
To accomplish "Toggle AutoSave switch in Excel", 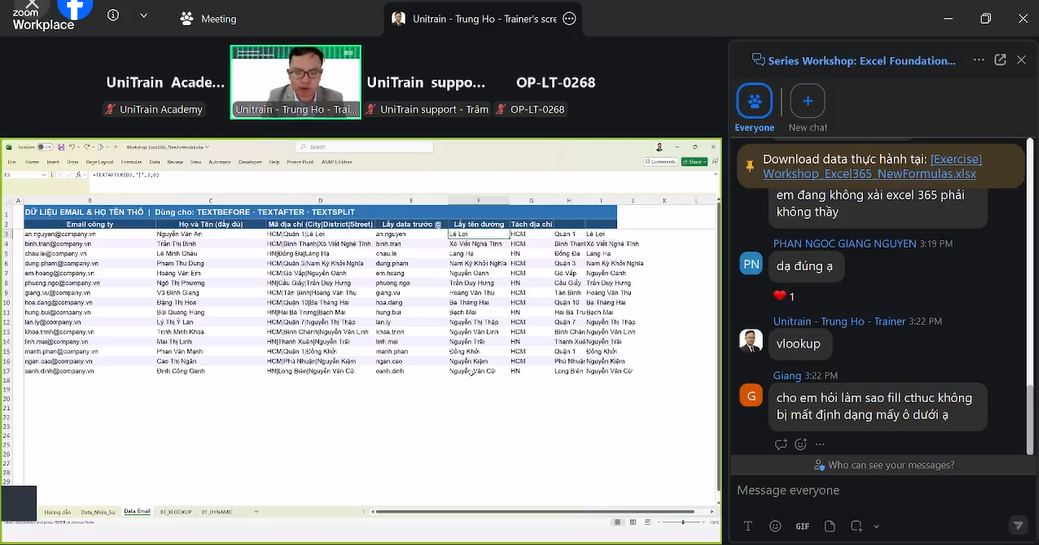I will 44,147.
